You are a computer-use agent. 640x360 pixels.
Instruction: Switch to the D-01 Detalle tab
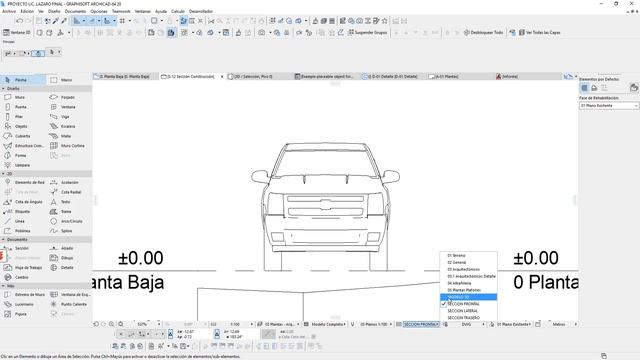(x=393, y=77)
